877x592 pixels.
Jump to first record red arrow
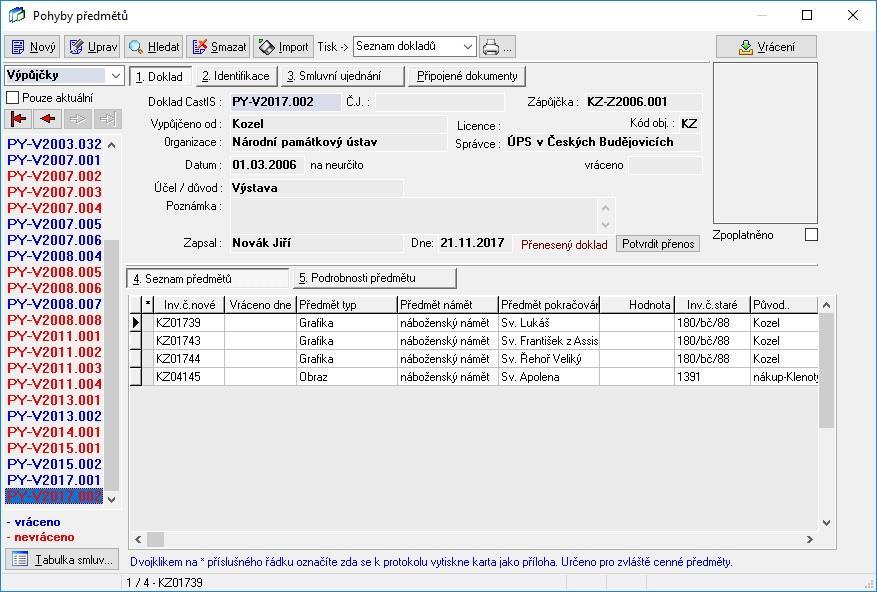coord(18,119)
